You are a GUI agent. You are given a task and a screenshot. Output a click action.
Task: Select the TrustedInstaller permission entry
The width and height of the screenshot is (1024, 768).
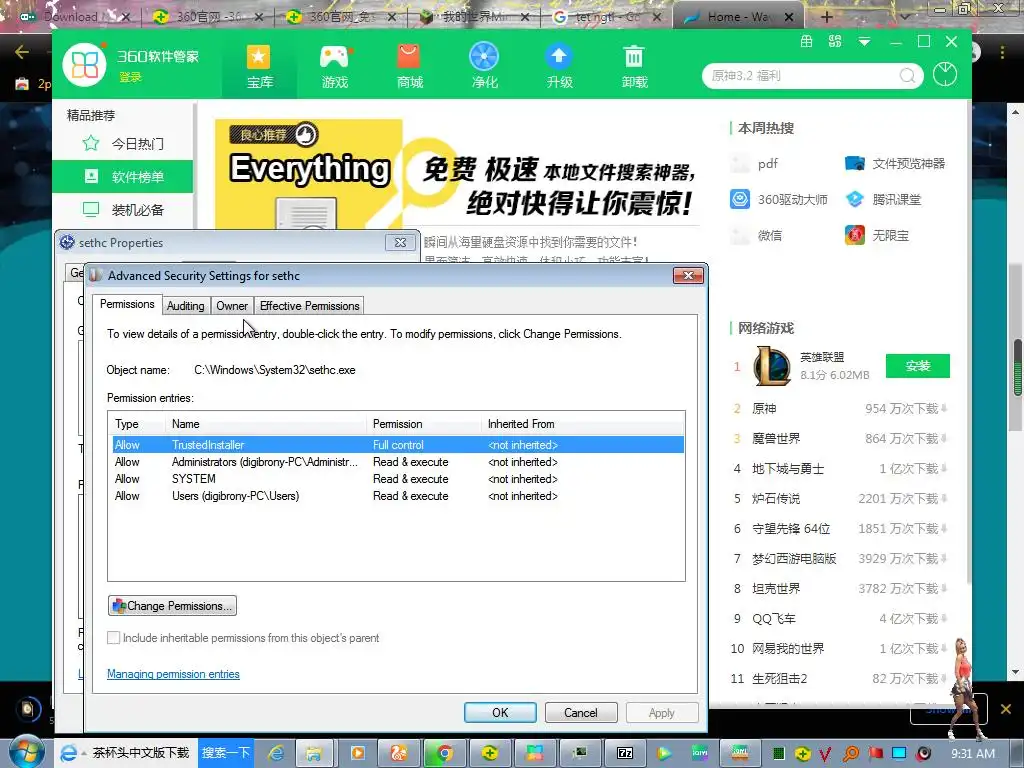coord(398,445)
